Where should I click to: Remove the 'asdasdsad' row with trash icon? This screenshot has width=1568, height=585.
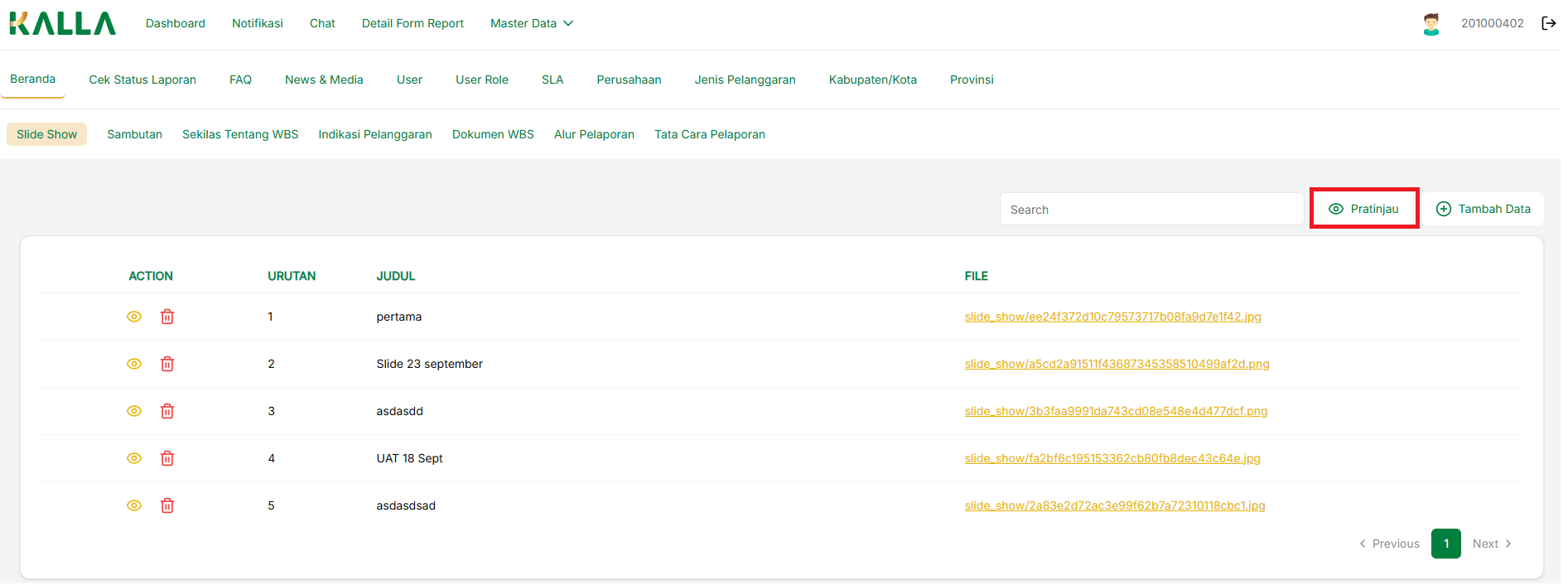(x=167, y=505)
